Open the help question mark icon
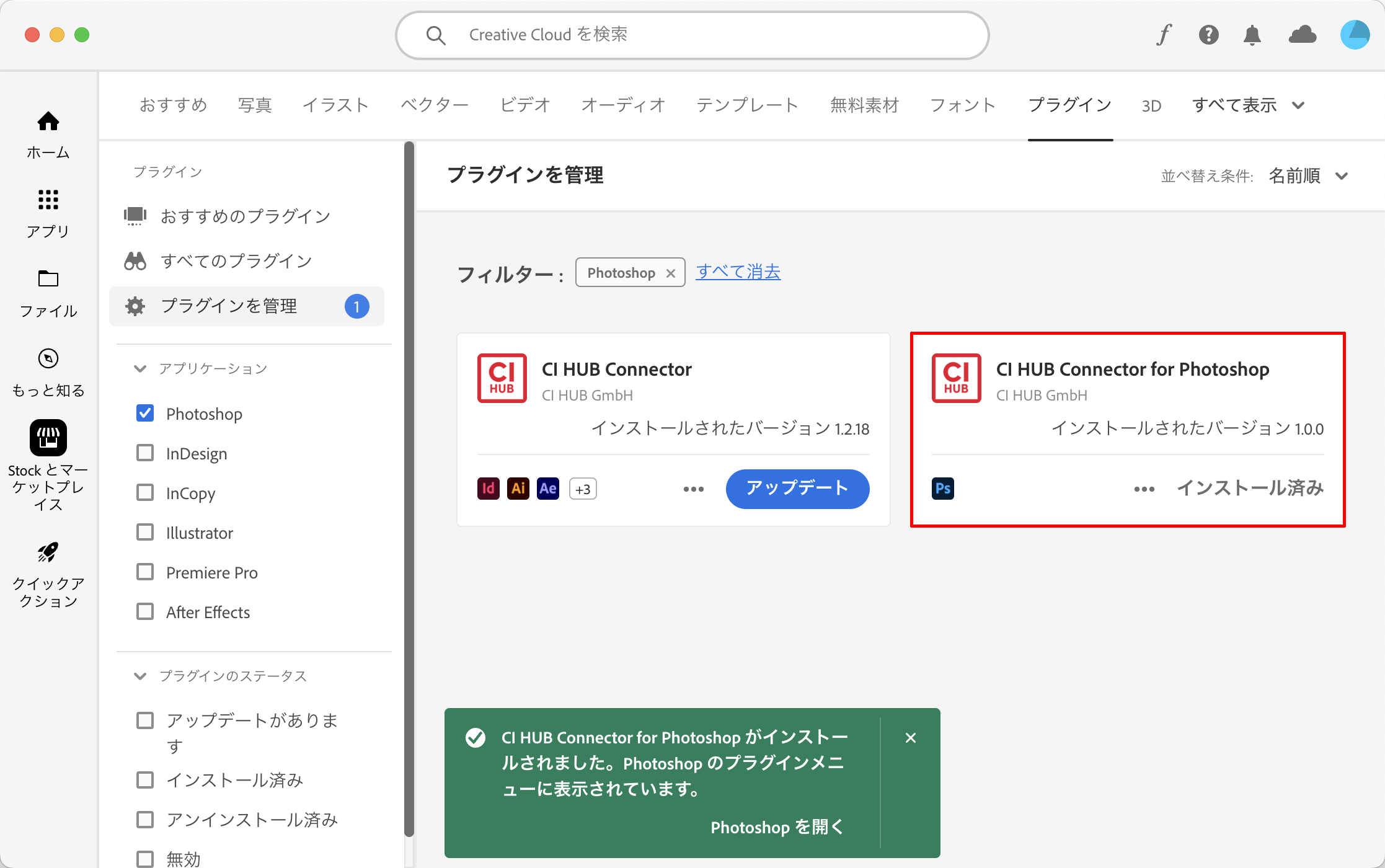 (1208, 35)
